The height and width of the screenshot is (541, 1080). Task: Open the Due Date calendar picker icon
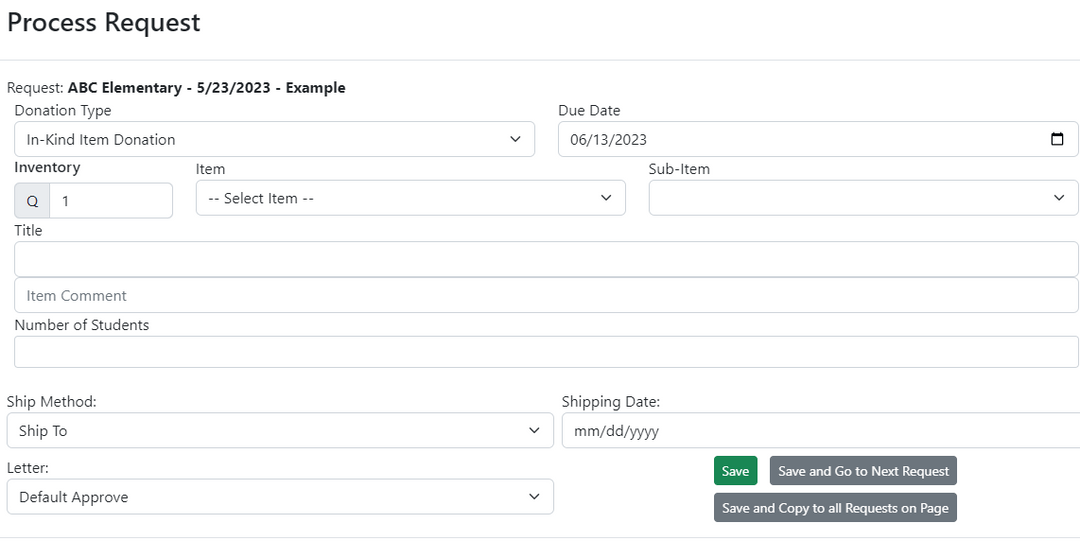[x=1057, y=140]
